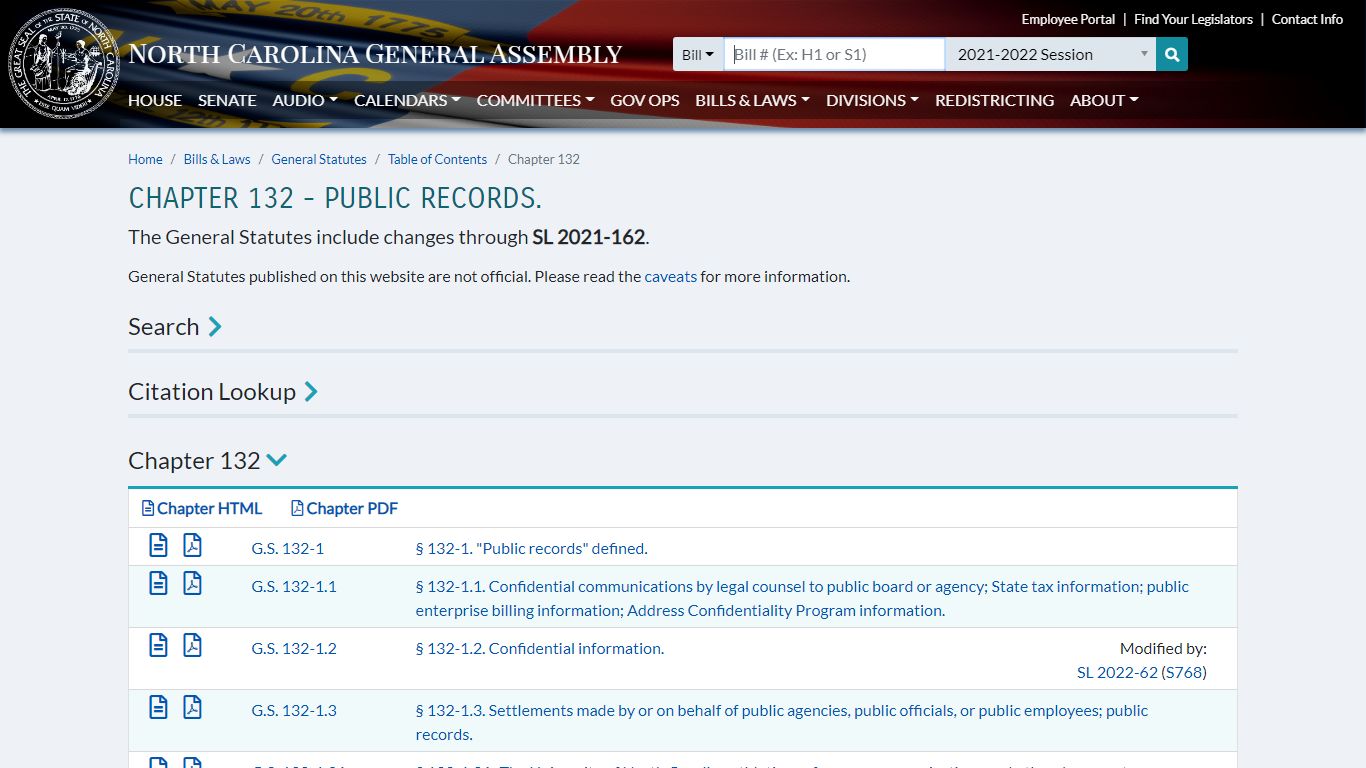Open the Committees dropdown menu
The width and height of the screenshot is (1366, 768).
coord(535,100)
